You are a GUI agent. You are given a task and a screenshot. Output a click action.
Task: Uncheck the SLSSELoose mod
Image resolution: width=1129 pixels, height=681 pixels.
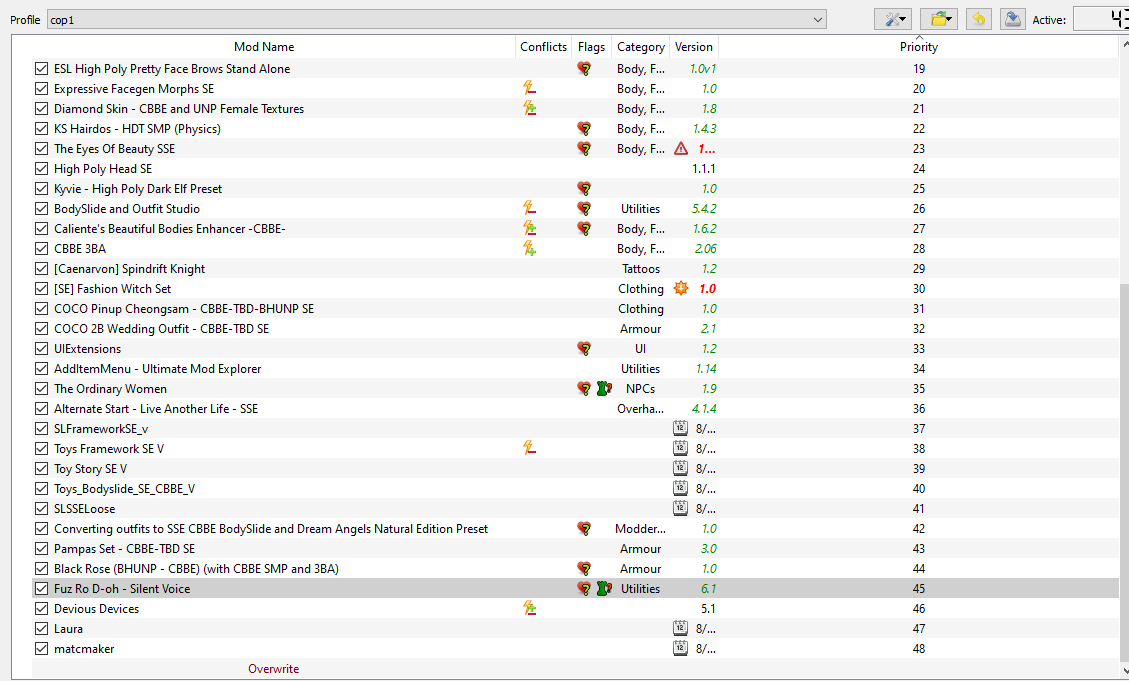[x=42, y=509]
